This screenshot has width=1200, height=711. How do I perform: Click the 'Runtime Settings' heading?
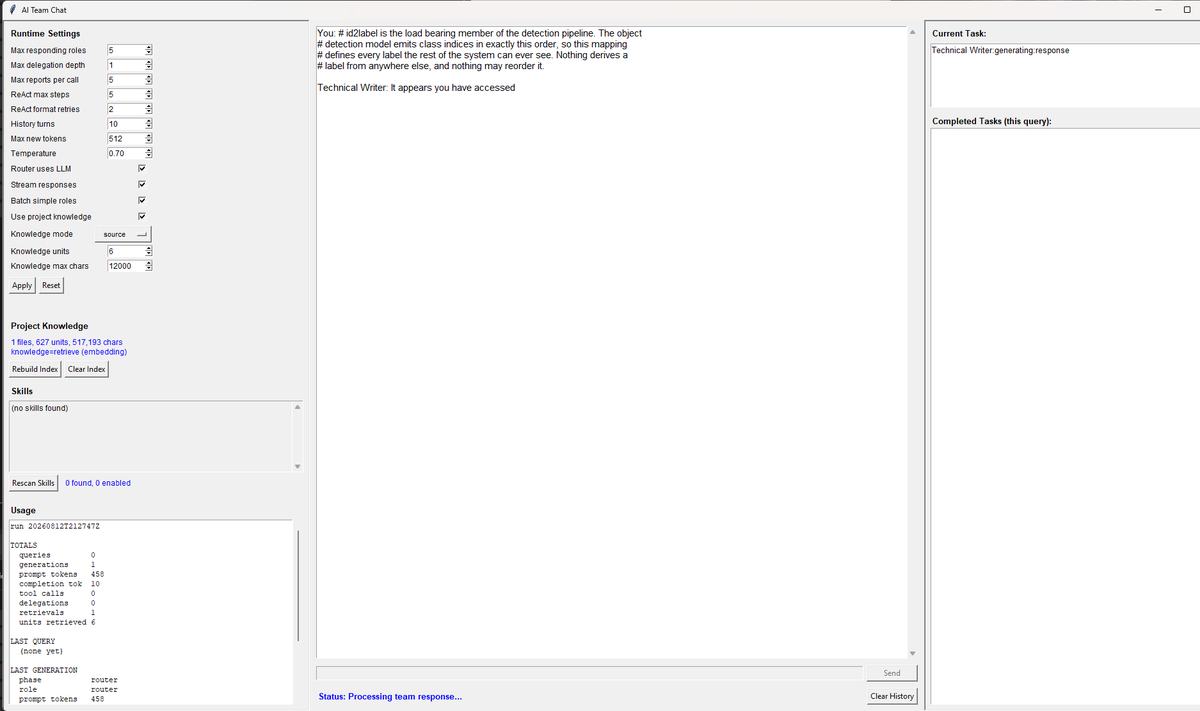pos(45,33)
